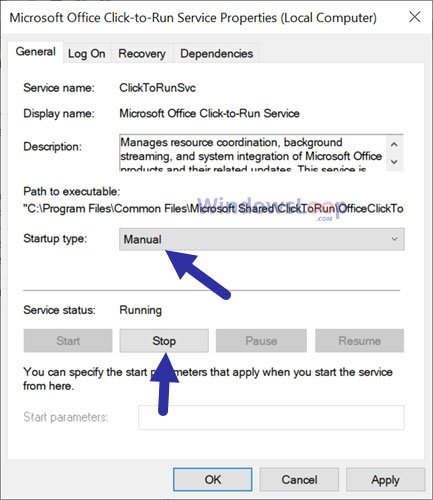Image resolution: width=433 pixels, height=500 pixels.
Task: Click the Description box's scroll up arrow
Action: tap(394, 144)
